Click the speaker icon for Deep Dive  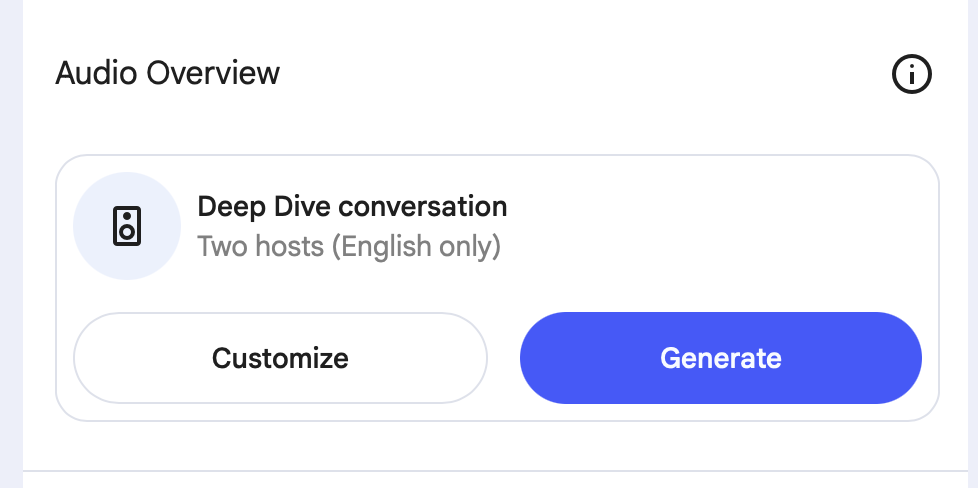tap(127, 226)
